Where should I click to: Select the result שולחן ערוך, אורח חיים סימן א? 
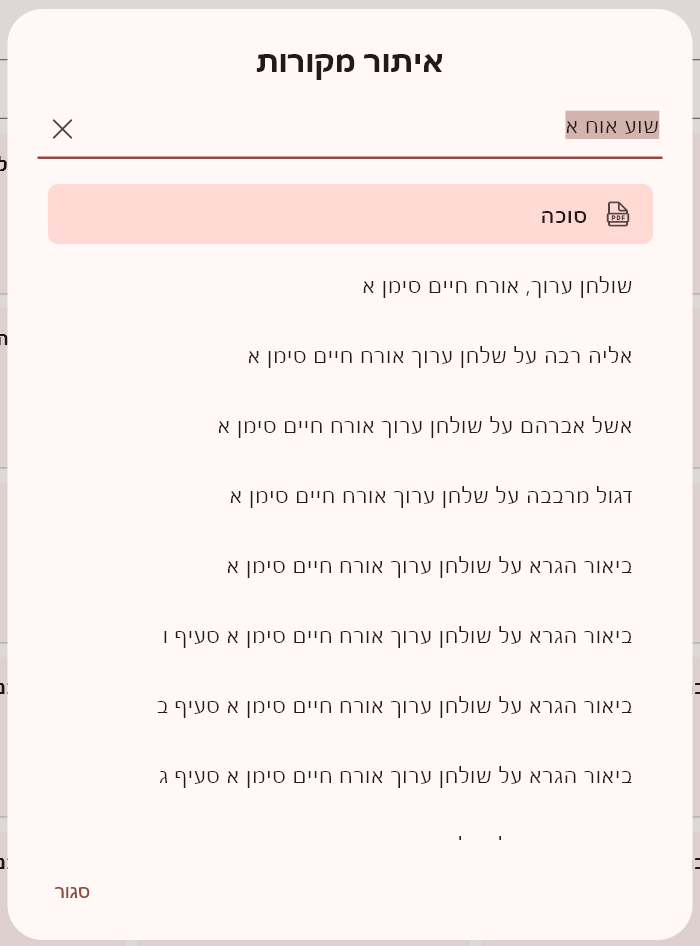pos(496,285)
